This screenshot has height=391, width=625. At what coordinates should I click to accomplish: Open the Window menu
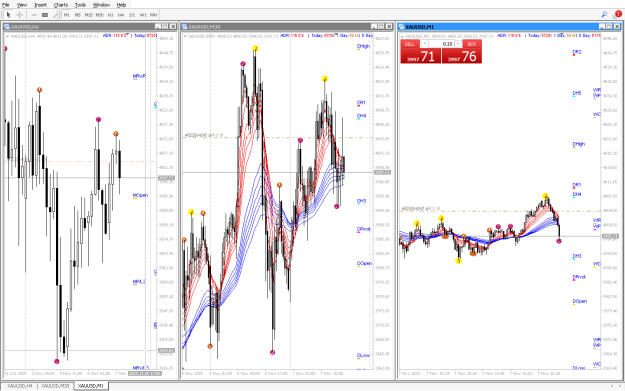pos(101,5)
